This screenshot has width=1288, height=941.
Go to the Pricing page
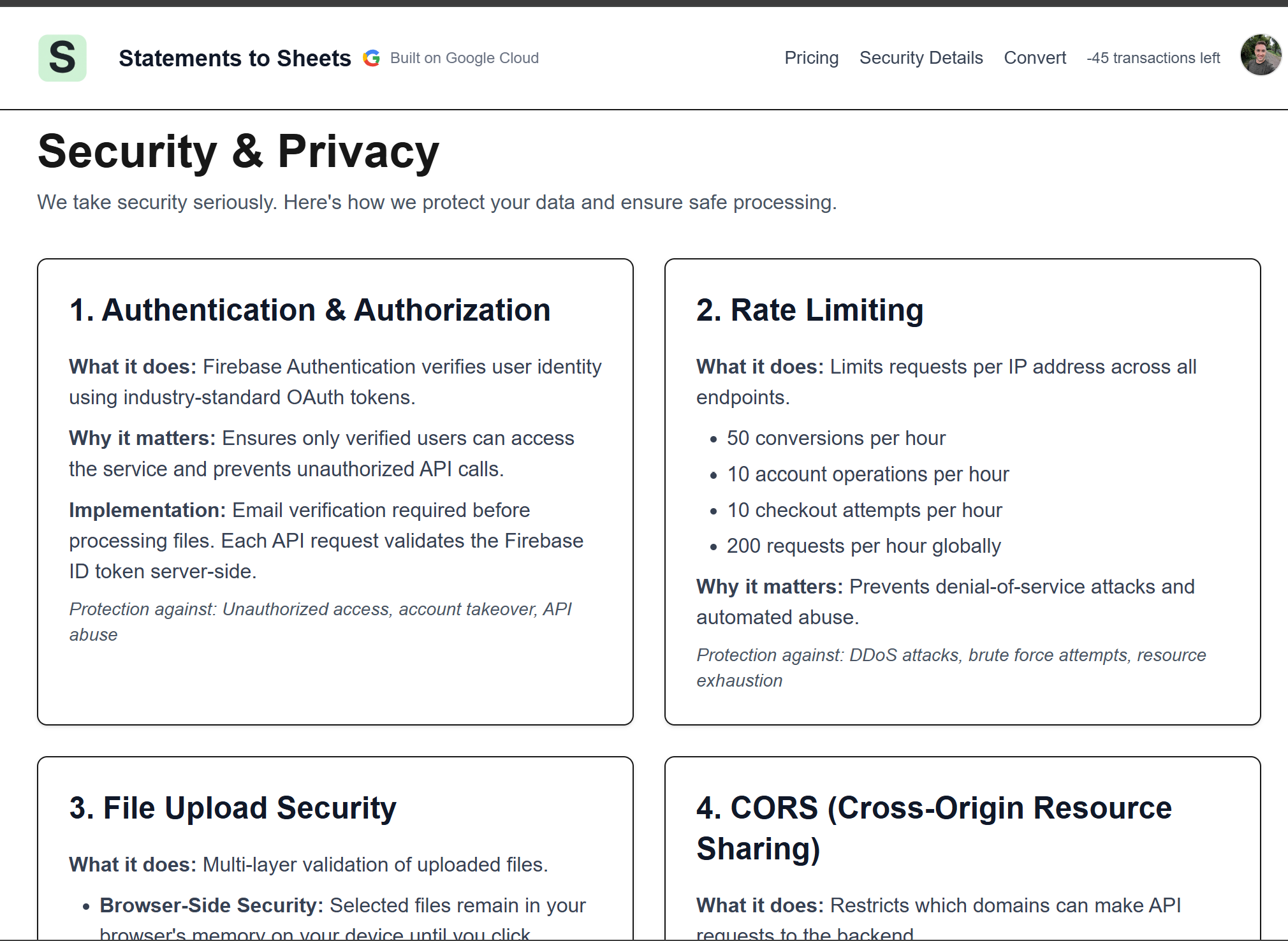(x=811, y=58)
